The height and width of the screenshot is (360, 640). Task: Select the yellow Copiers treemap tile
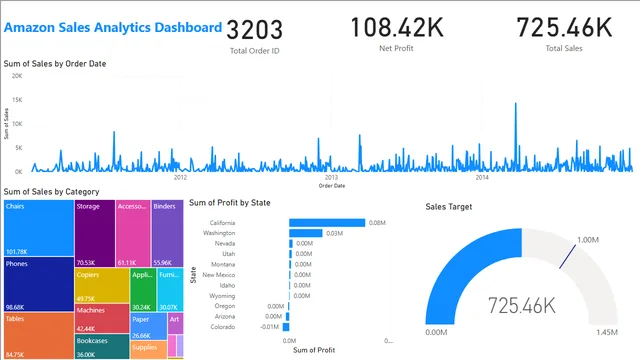coord(102,285)
